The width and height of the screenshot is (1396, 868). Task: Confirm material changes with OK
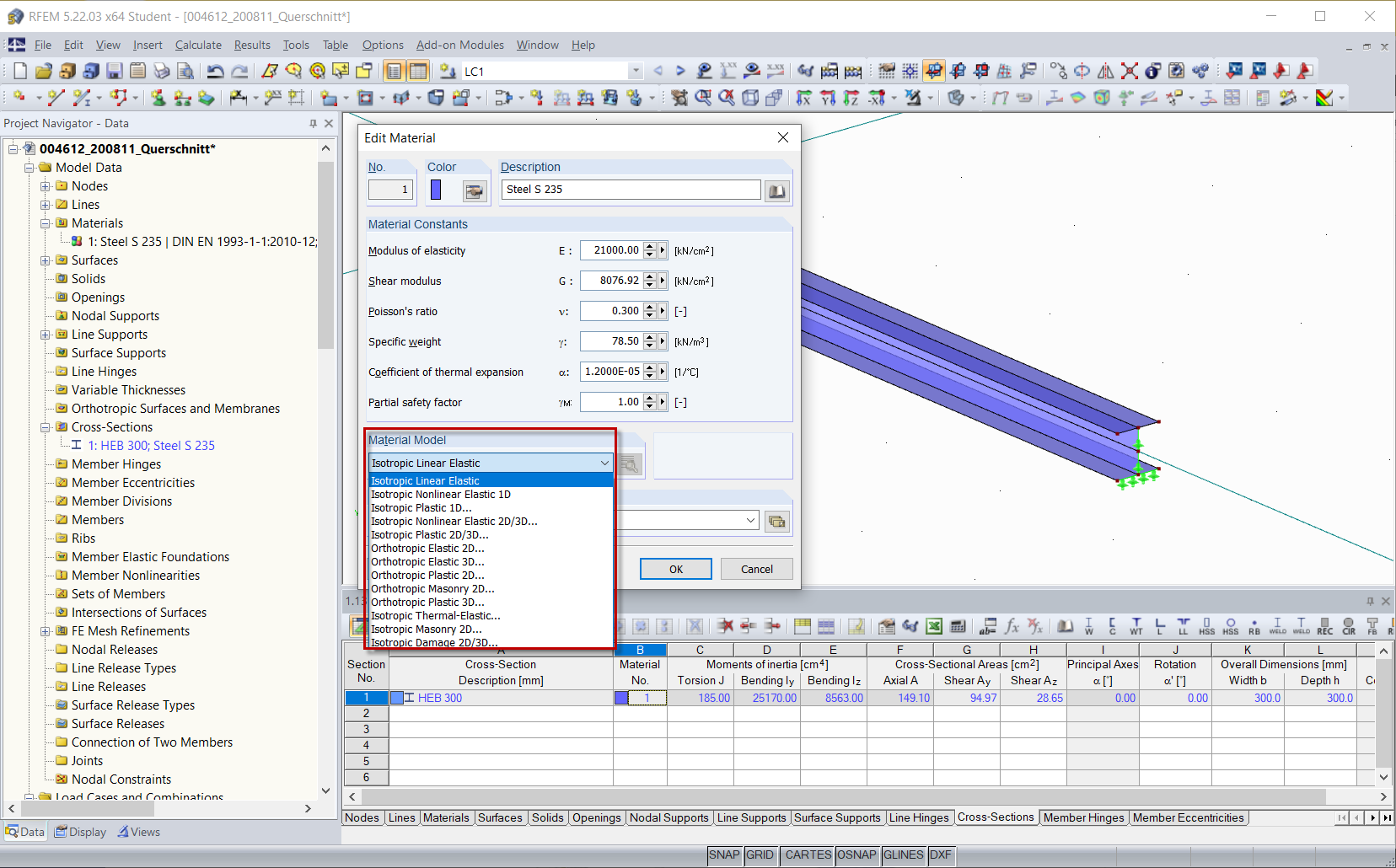pos(674,569)
